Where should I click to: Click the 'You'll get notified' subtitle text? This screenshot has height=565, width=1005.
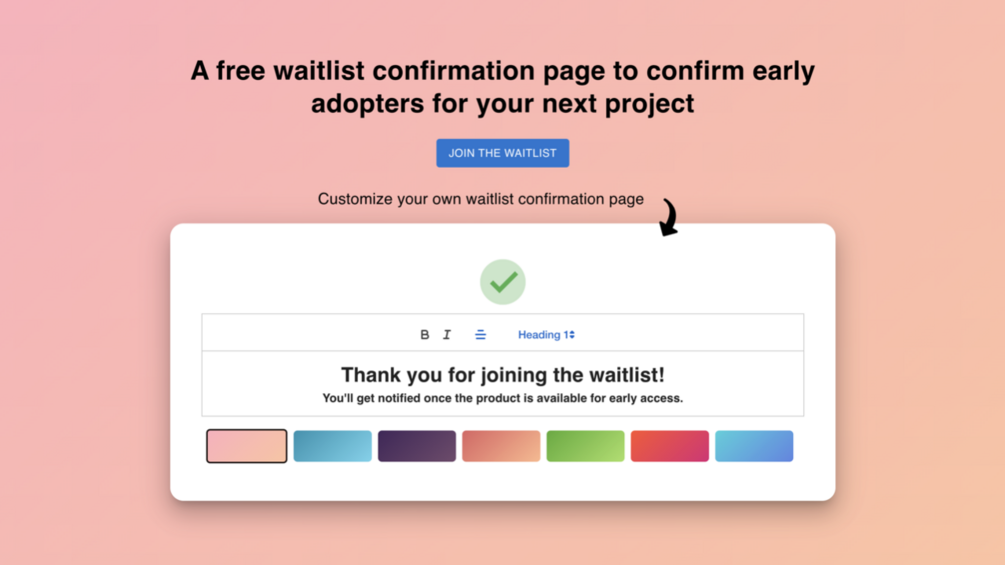click(x=502, y=398)
